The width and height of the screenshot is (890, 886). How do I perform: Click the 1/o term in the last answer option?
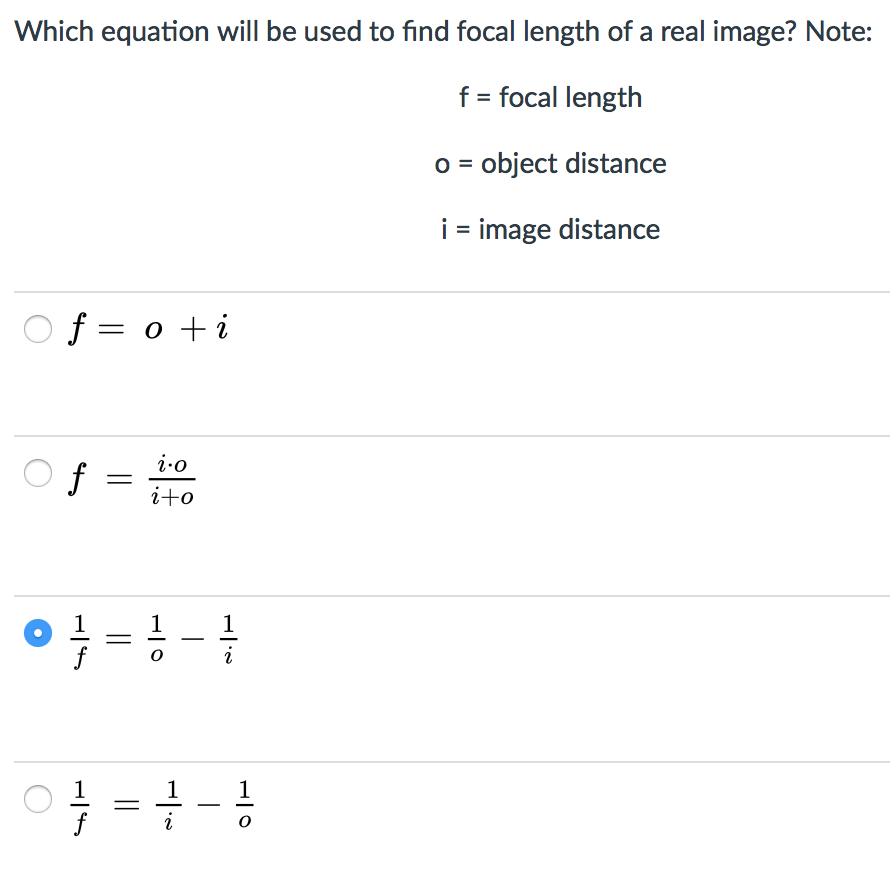coord(245,804)
